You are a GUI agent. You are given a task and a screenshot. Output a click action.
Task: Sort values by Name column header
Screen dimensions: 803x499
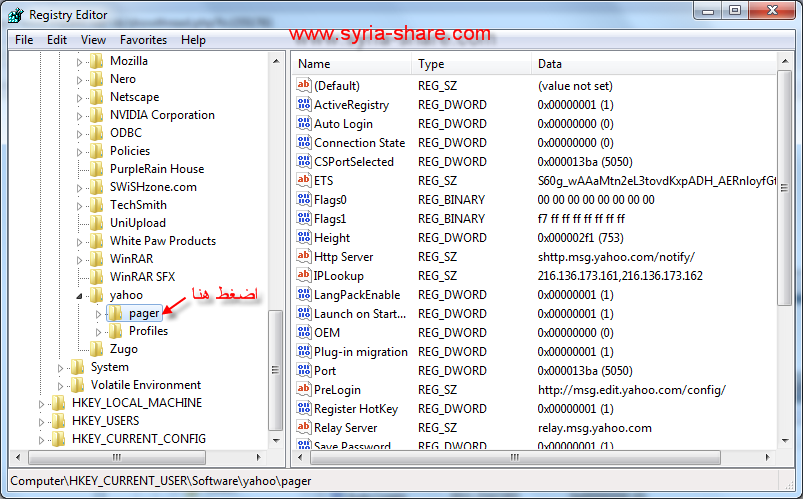(x=352, y=64)
